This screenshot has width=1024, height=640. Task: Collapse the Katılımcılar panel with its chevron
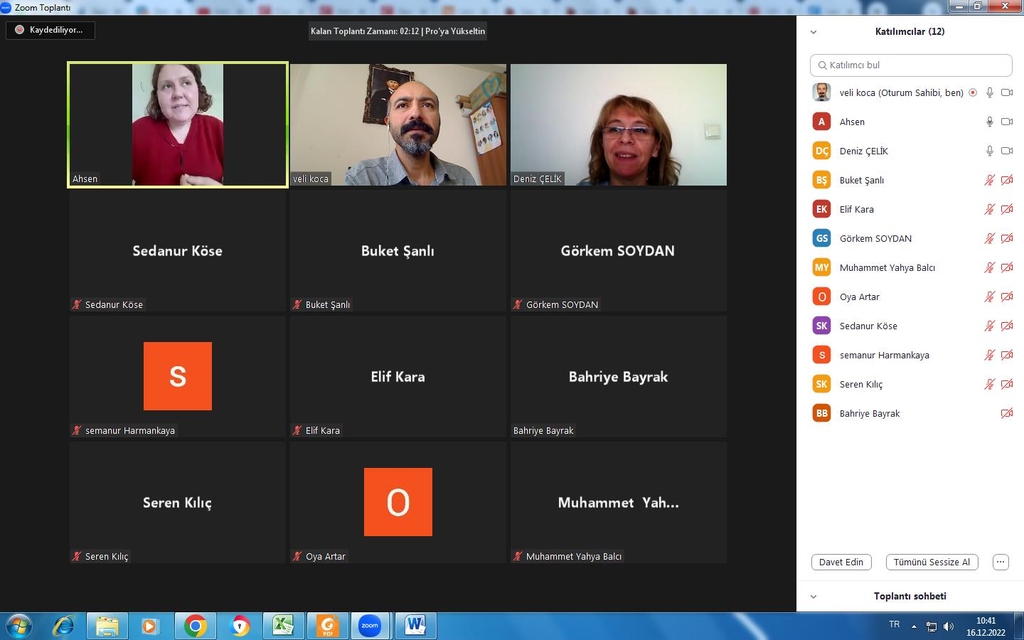click(813, 32)
